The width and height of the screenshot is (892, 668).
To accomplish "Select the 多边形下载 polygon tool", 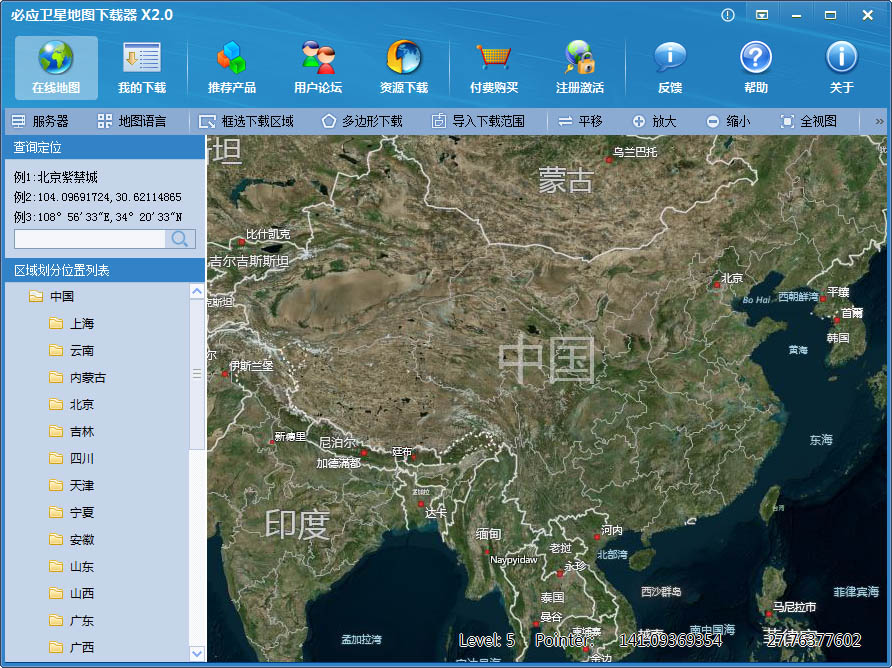I will (362, 121).
